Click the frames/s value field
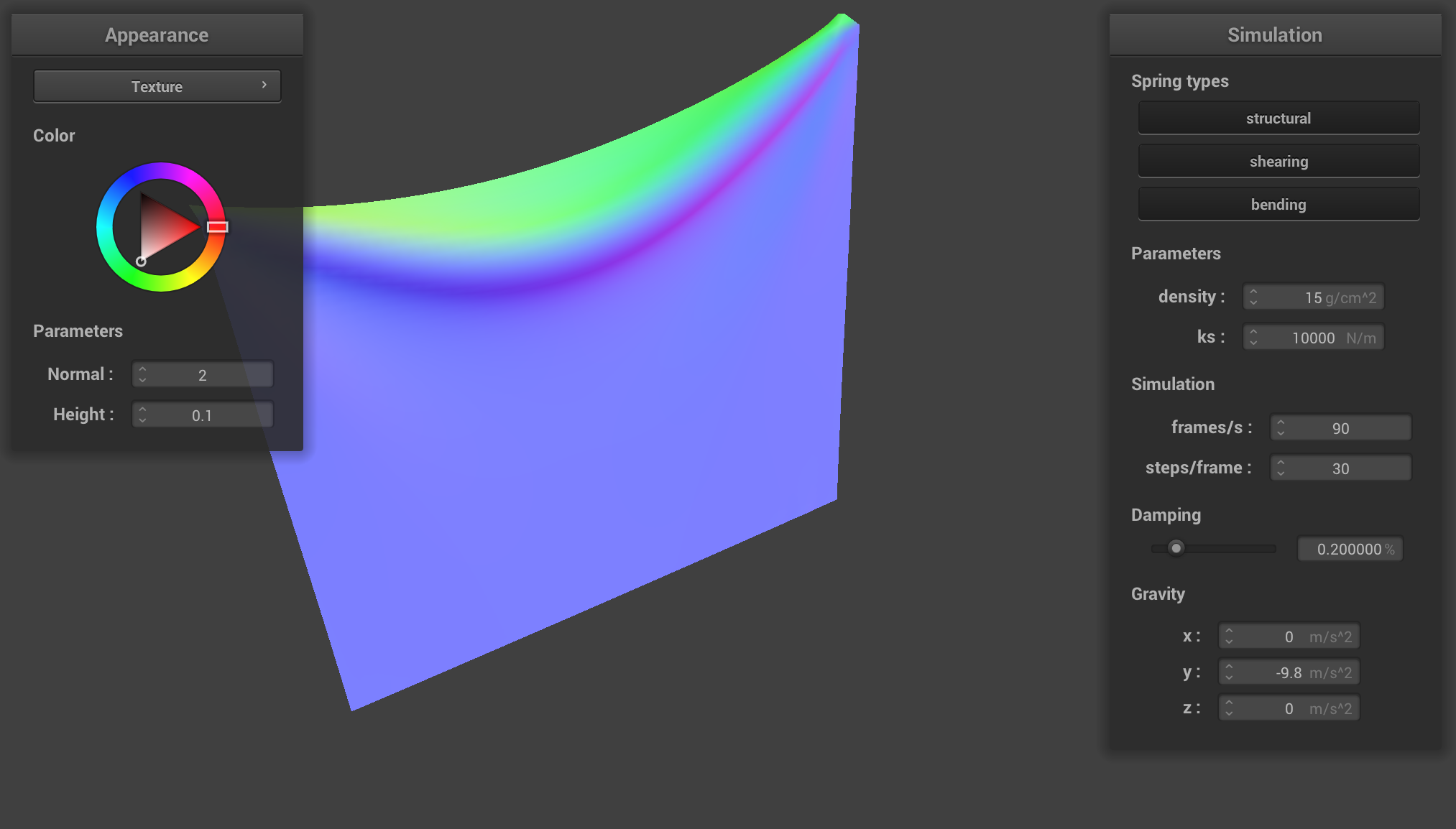 1340,427
